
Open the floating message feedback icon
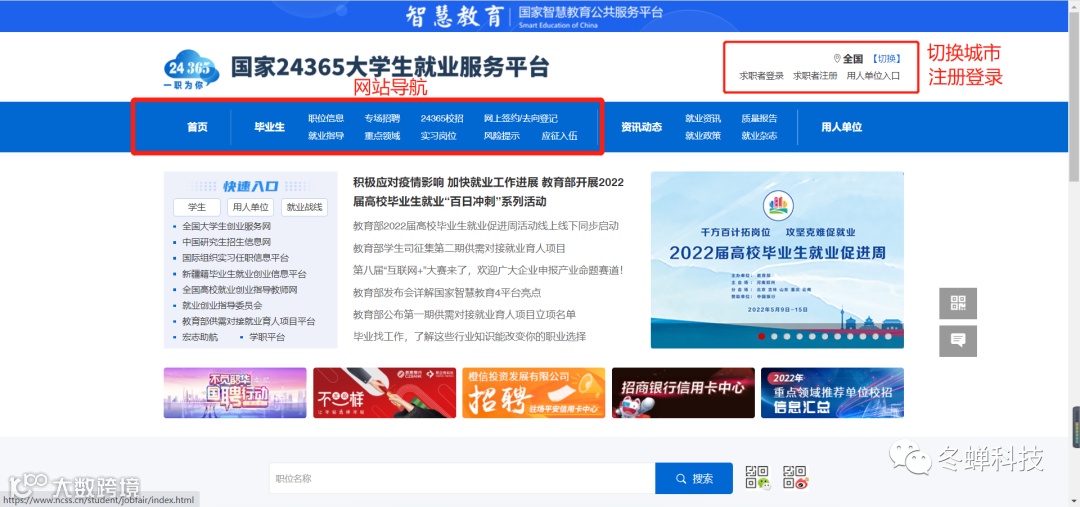click(x=957, y=340)
